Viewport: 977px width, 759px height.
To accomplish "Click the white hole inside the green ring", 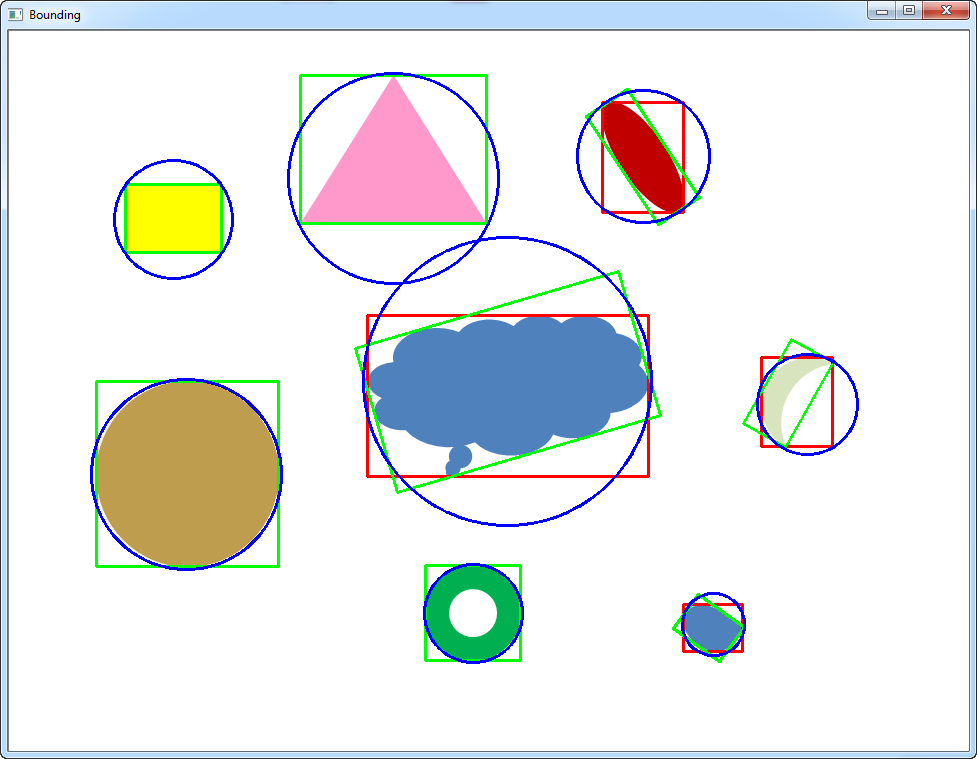I will coord(473,613).
